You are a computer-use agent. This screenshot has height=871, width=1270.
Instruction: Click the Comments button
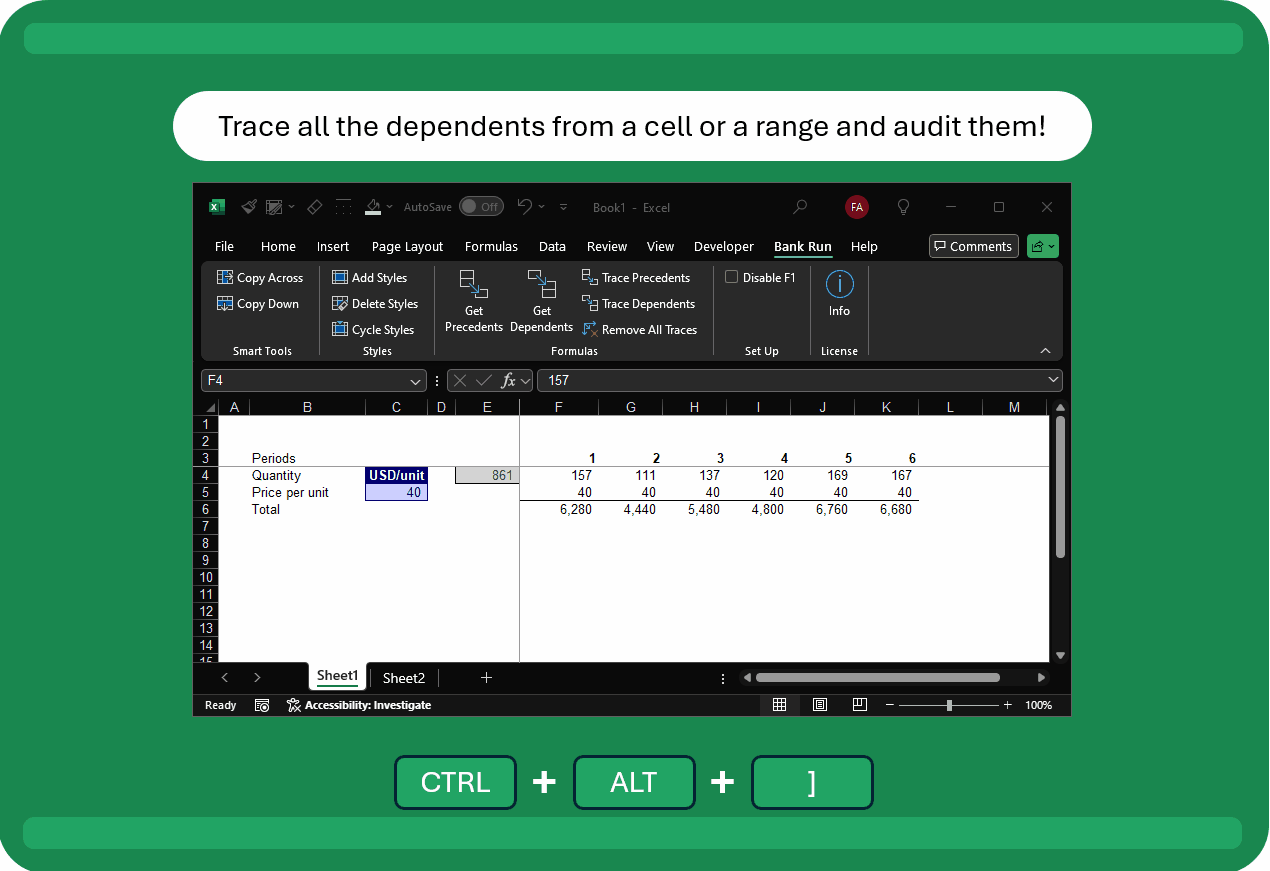973,247
